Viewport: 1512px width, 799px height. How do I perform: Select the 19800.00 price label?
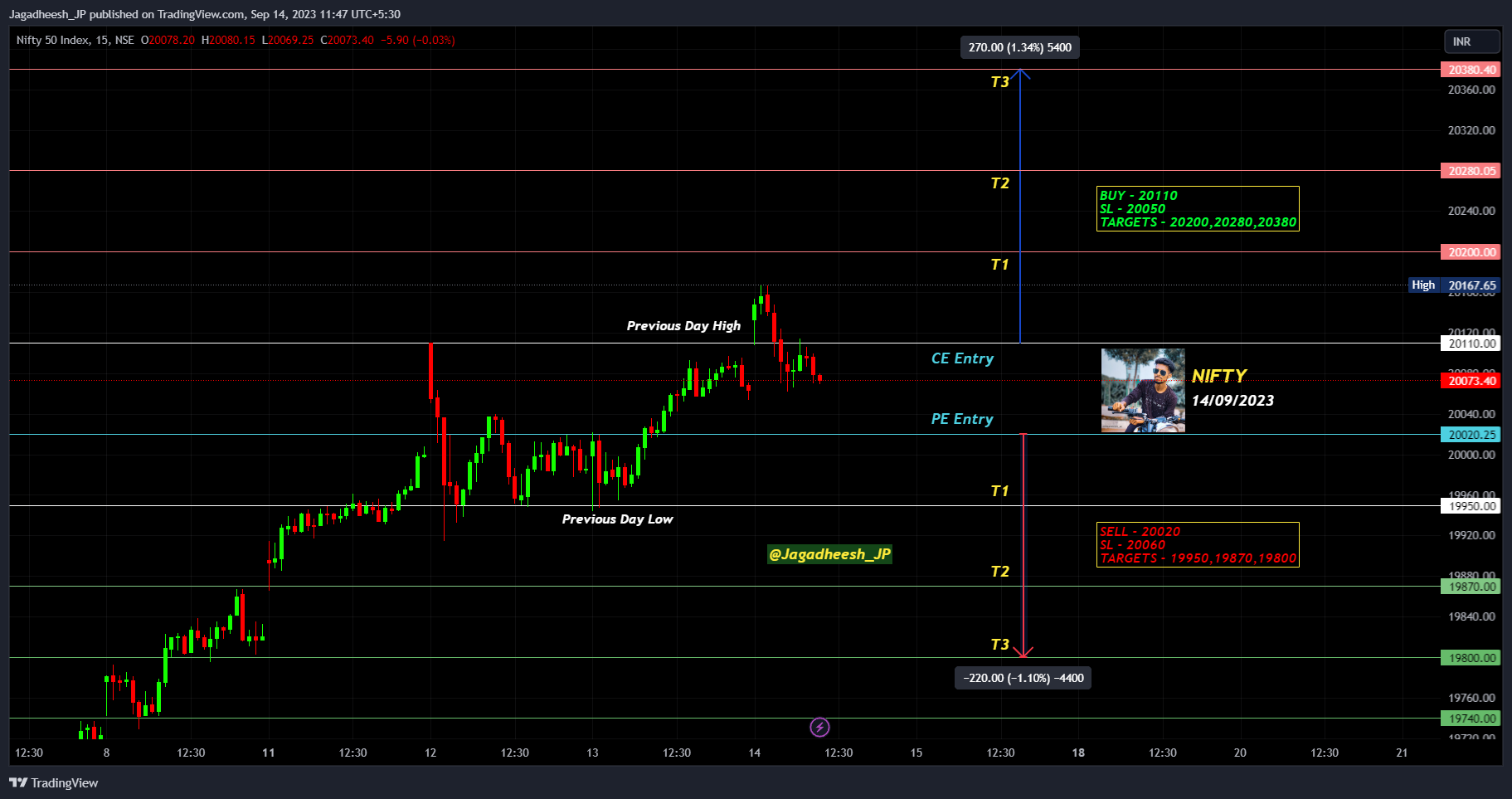pyautogui.click(x=1471, y=658)
